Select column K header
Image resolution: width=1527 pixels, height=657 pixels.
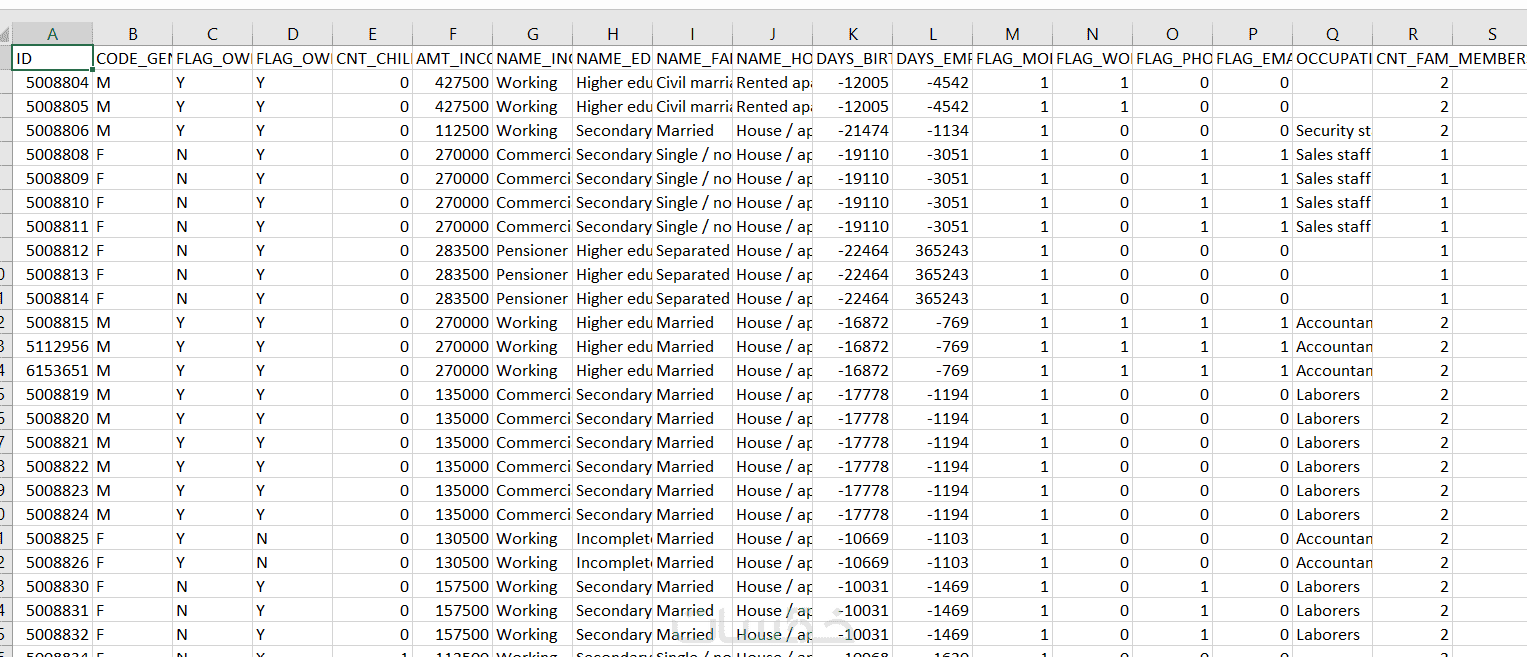[853, 34]
